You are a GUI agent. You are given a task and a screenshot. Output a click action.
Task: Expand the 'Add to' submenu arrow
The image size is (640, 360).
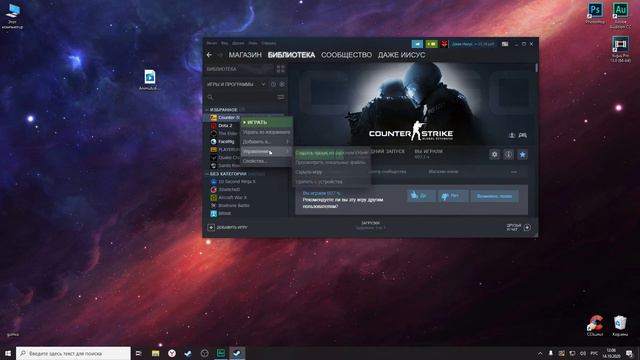coord(287,142)
